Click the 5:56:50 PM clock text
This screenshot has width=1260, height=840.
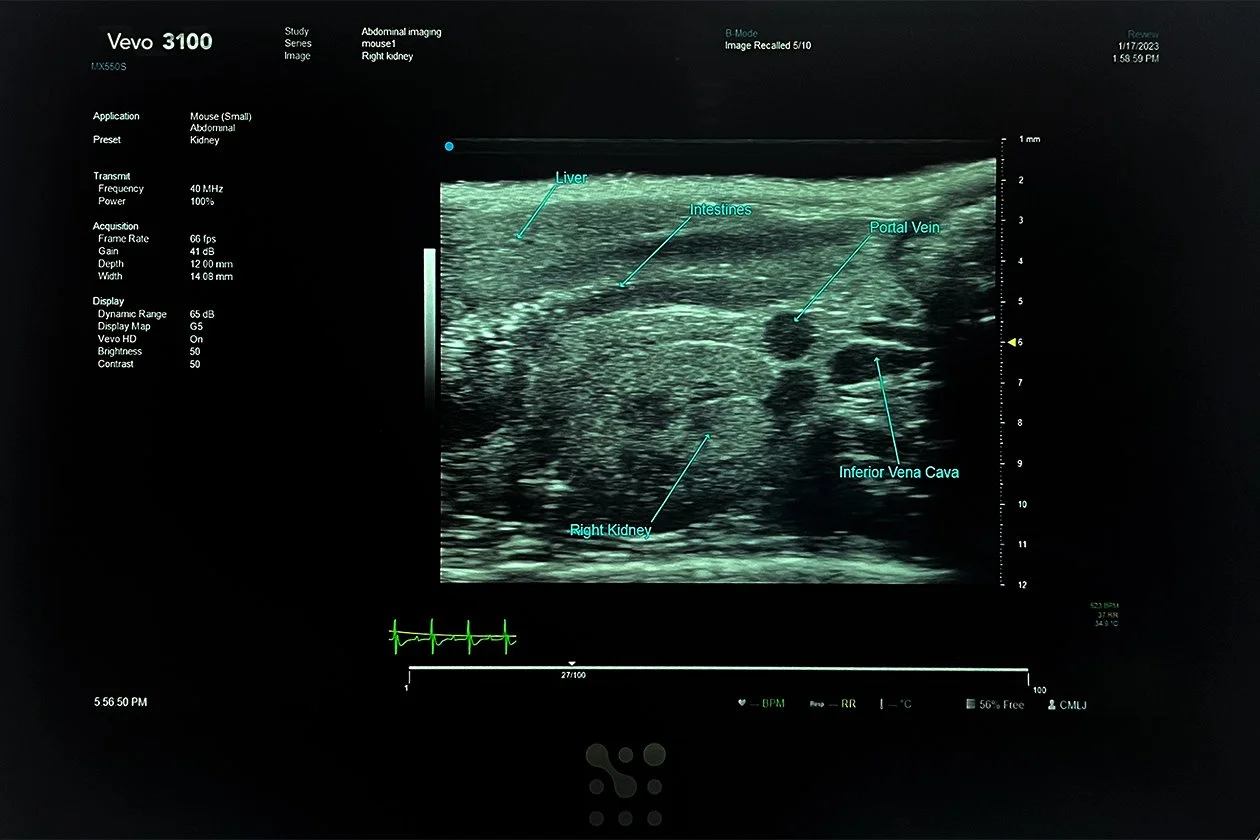[x=120, y=702]
